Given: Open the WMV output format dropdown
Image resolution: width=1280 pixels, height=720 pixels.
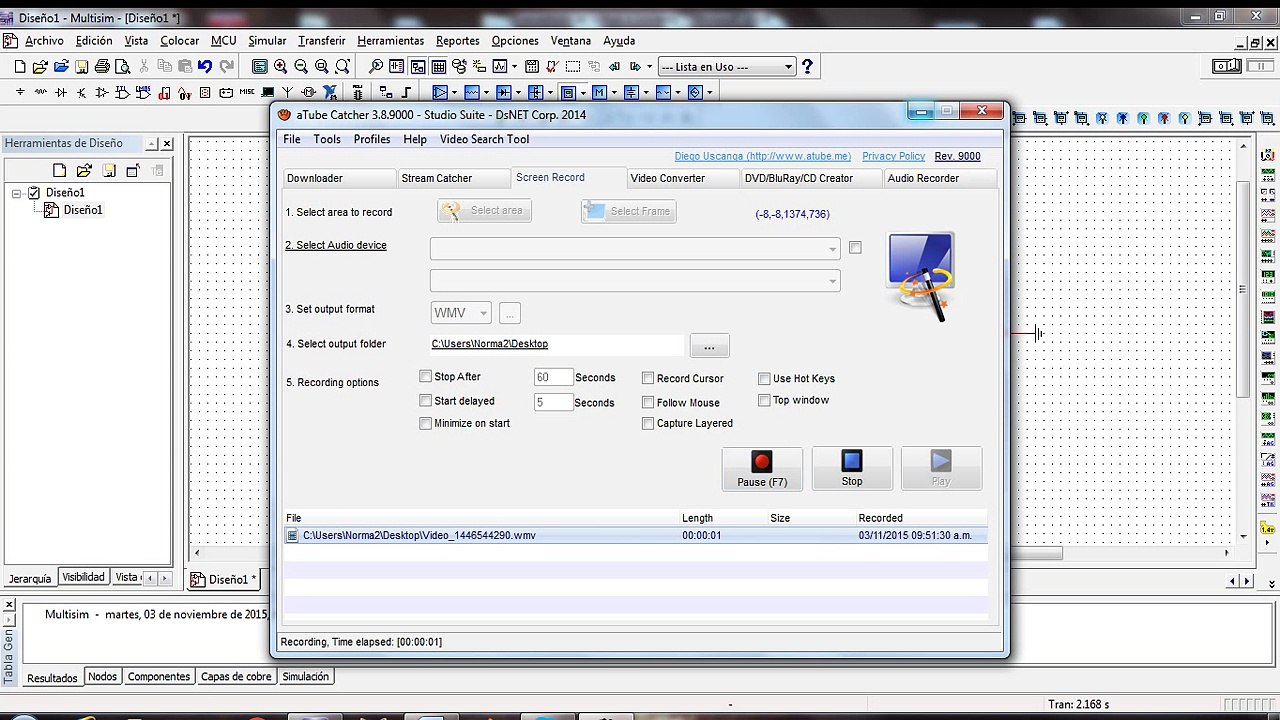Looking at the screenshot, I should pos(461,313).
